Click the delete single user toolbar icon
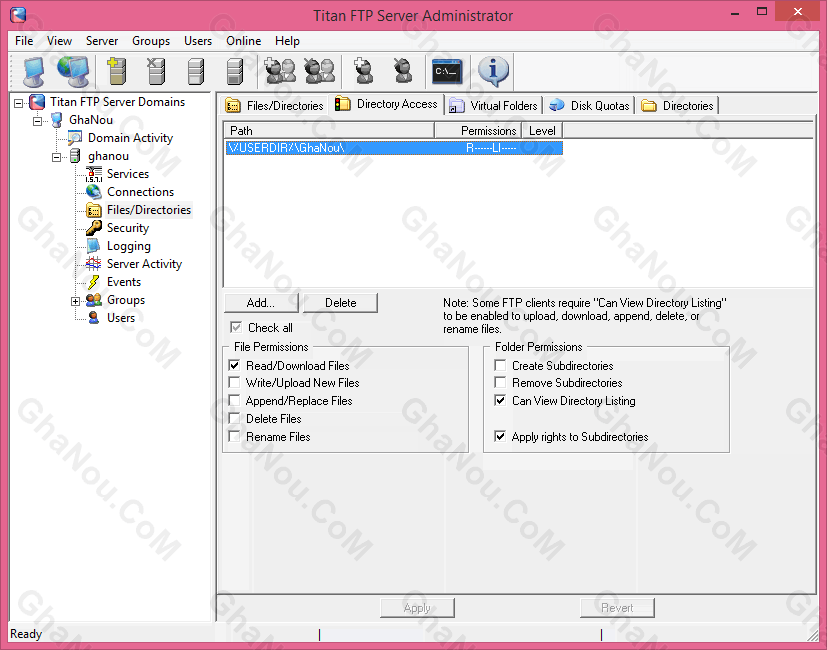The image size is (827, 650). click(403, 71)
